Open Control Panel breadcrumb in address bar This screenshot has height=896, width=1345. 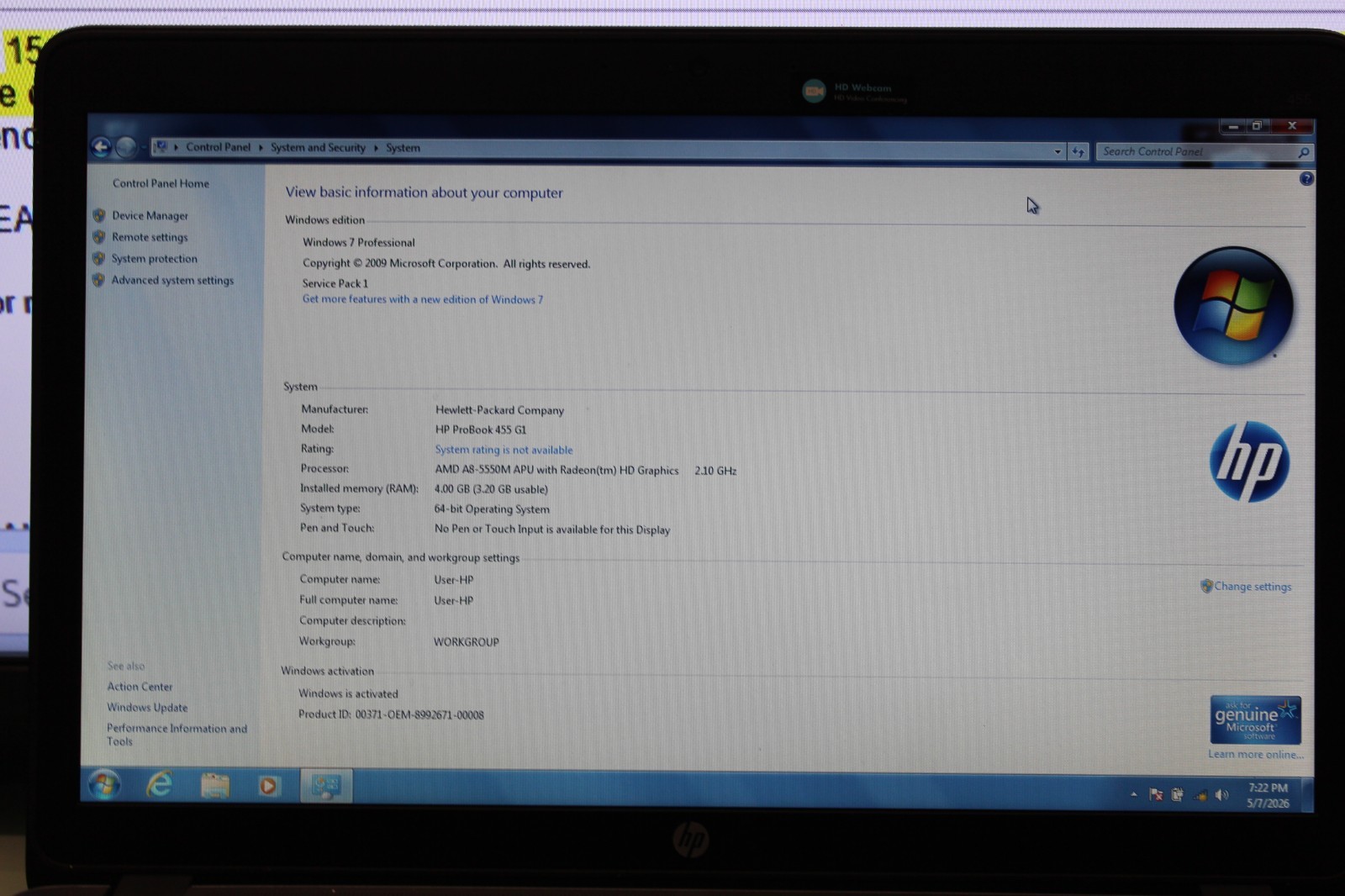pyautogui.click(x=218, y=147)
